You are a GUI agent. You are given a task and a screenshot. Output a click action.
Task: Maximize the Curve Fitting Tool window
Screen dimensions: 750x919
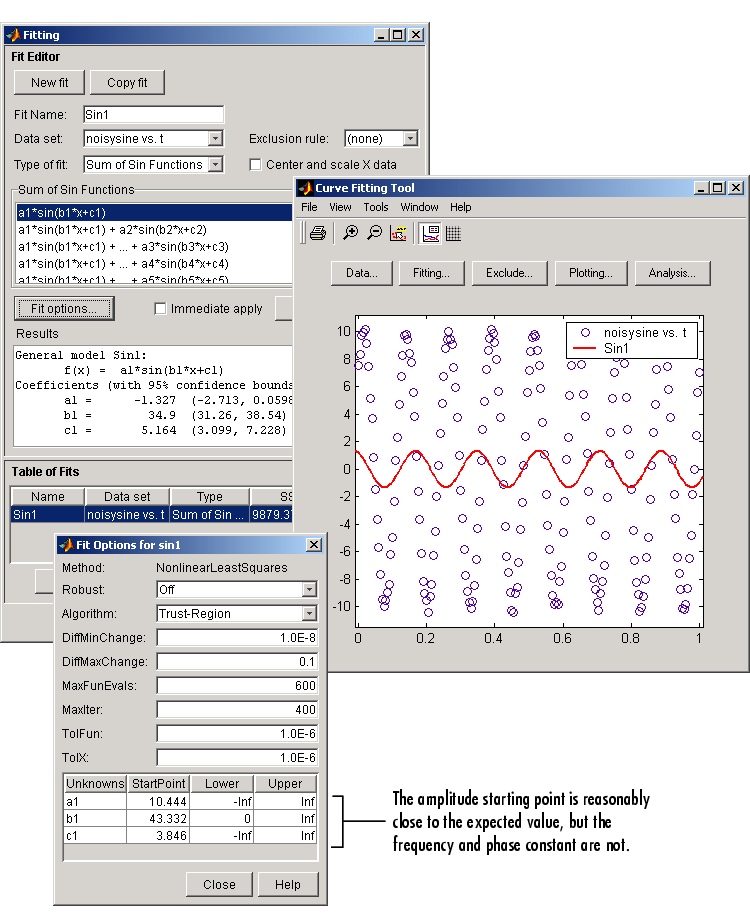pyautogui.click(x=718, y=188)
